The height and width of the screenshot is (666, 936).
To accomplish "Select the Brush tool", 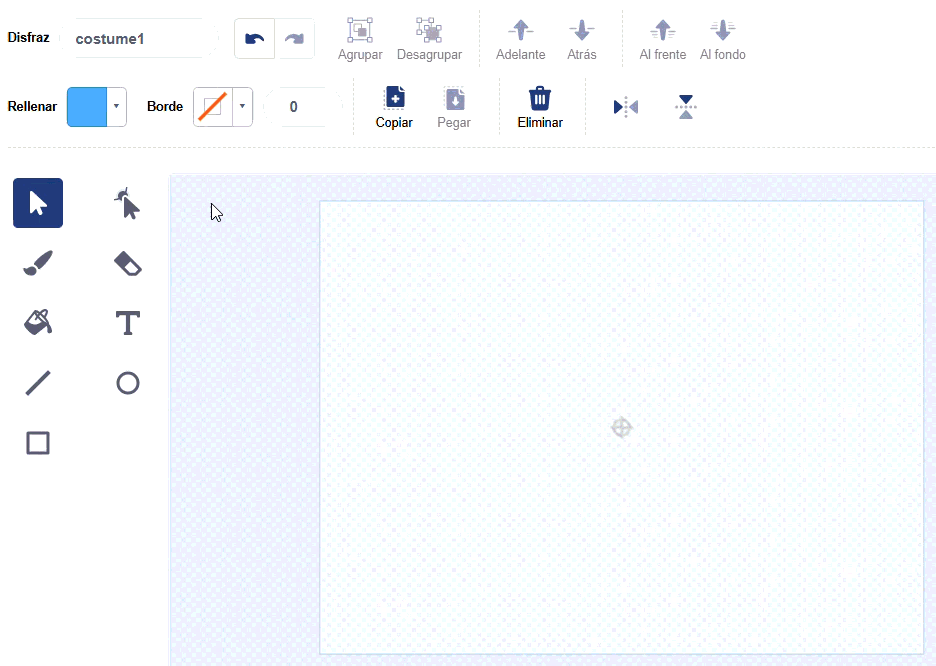I will pos(38,263).
